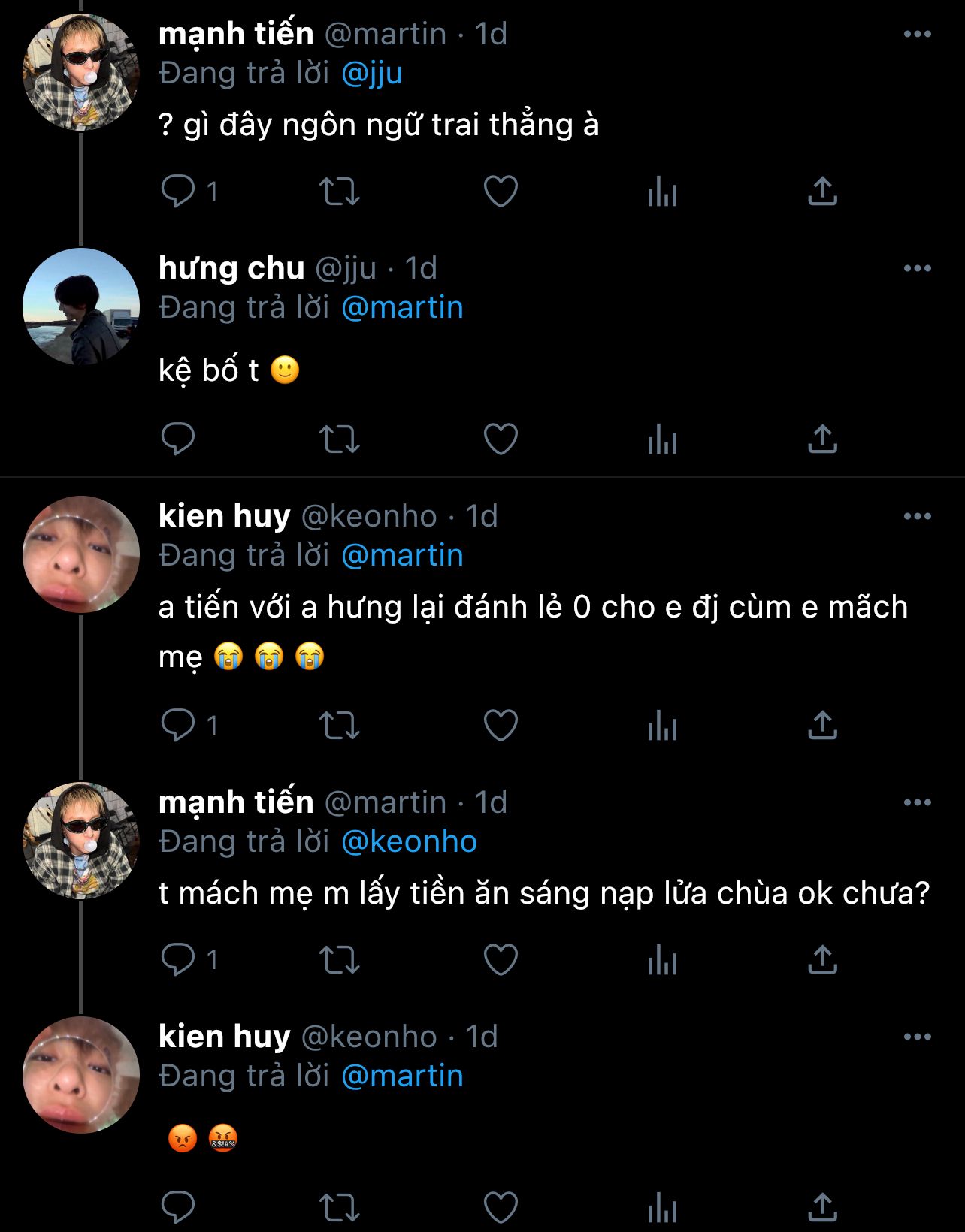Like kien huy's crying-emoji tweet
Image resolution: width=965 pixels, height=1232 pixels.
click(x=501, y=726)
